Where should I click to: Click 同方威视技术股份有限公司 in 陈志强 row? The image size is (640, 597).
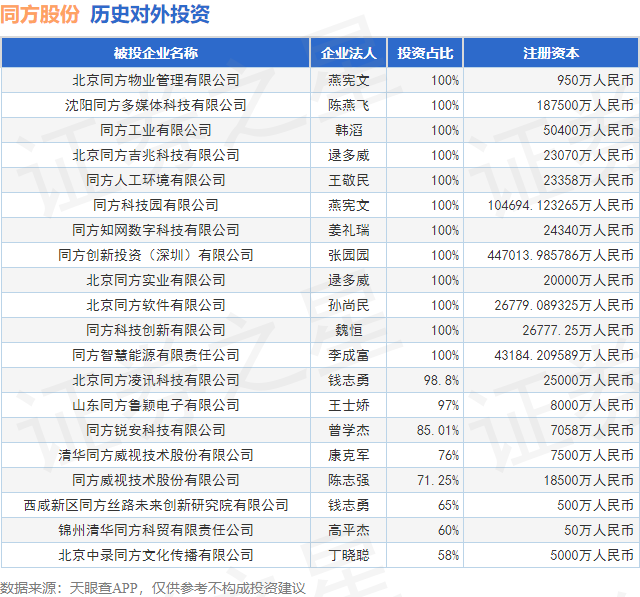[156, 480]
